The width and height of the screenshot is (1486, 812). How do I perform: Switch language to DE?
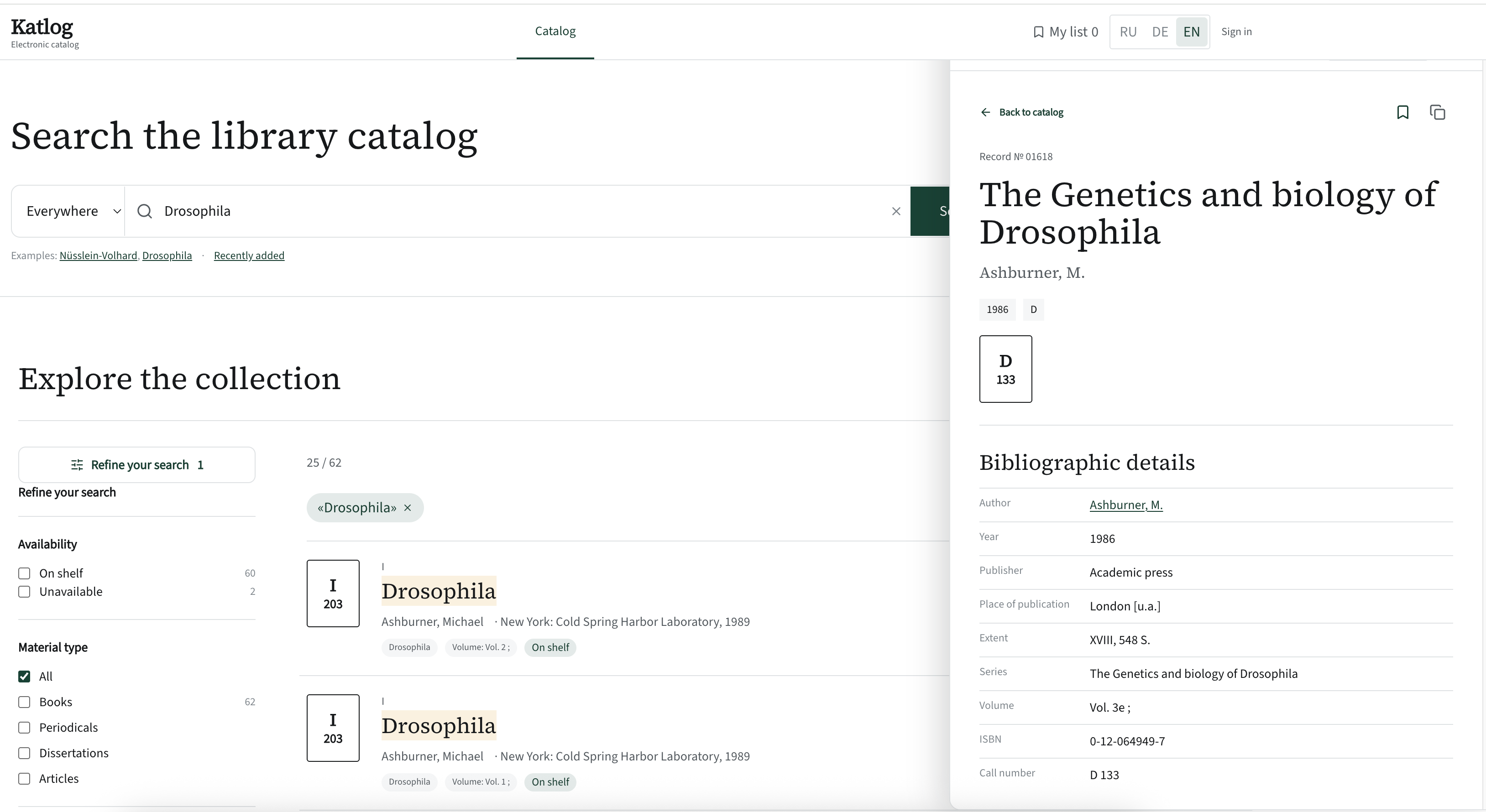[x=1160, y=32]
